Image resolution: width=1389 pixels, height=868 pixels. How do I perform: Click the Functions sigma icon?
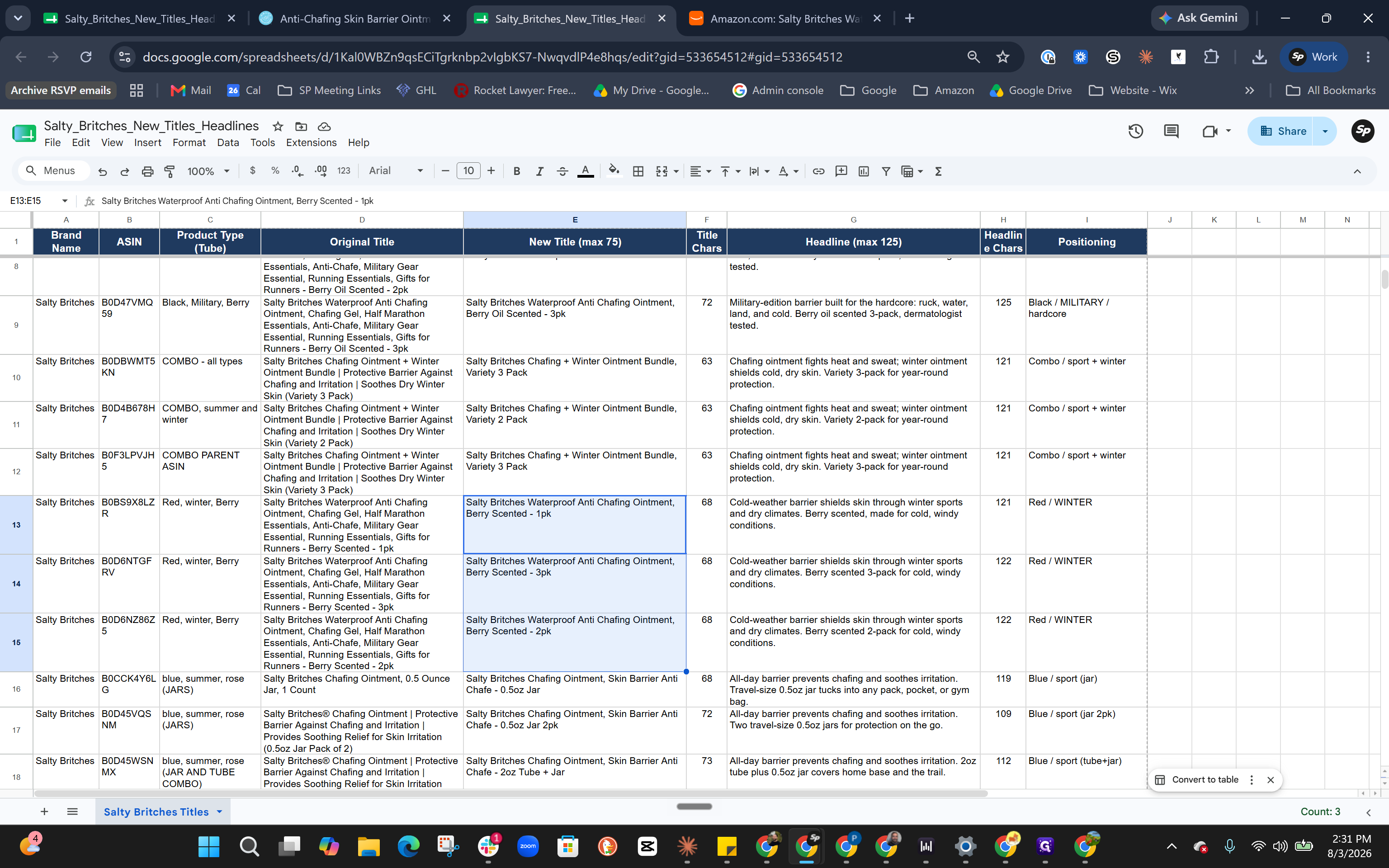click(939, 171)
